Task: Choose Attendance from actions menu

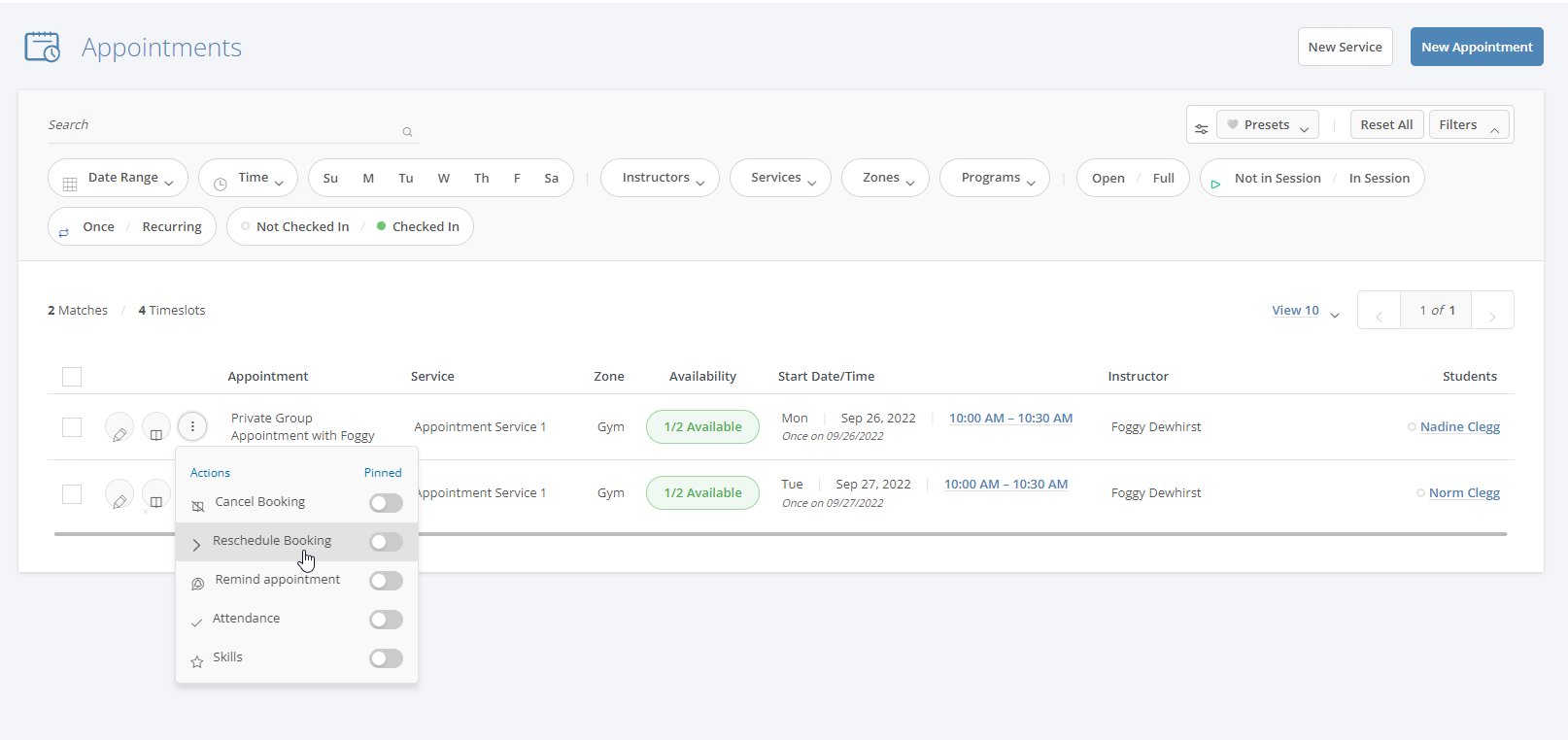Action: tap(246, 619)
